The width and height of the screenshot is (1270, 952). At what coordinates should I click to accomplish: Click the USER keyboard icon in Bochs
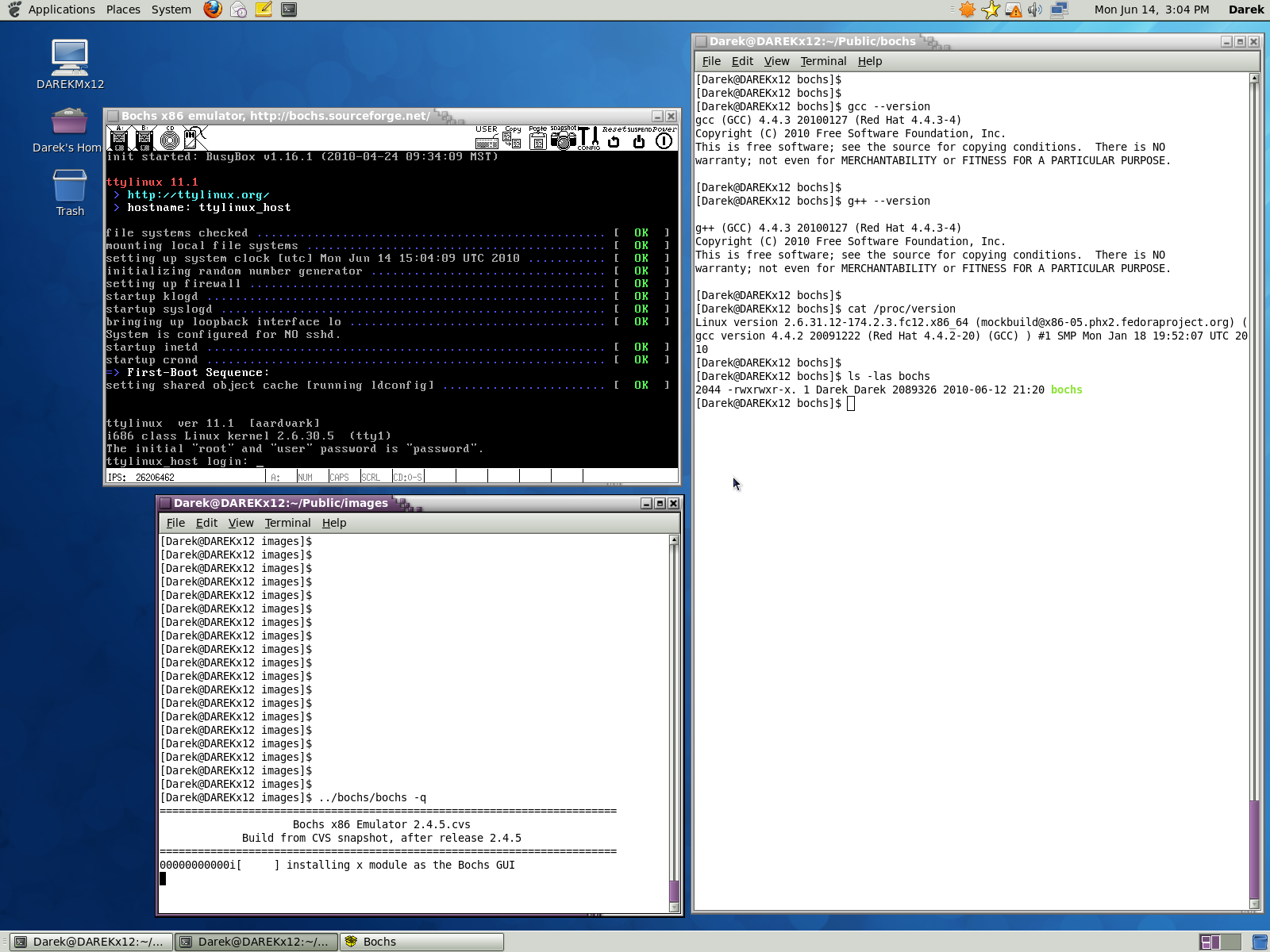(487, 138)
